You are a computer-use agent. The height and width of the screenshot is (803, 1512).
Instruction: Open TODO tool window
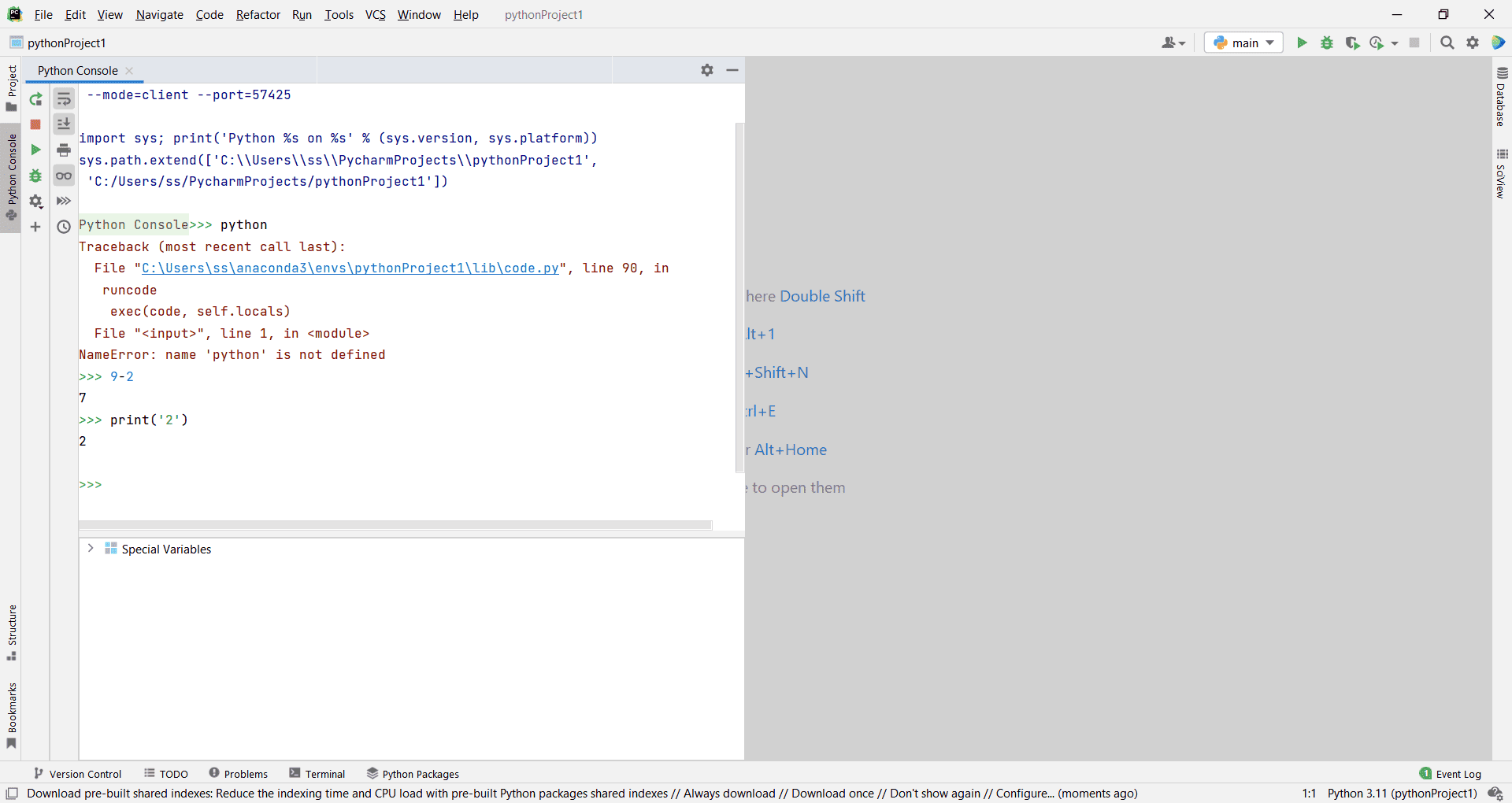click(166, 774)
